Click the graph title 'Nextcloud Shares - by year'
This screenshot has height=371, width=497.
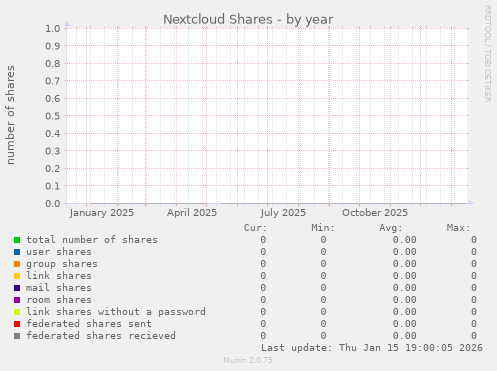[248, 19]
